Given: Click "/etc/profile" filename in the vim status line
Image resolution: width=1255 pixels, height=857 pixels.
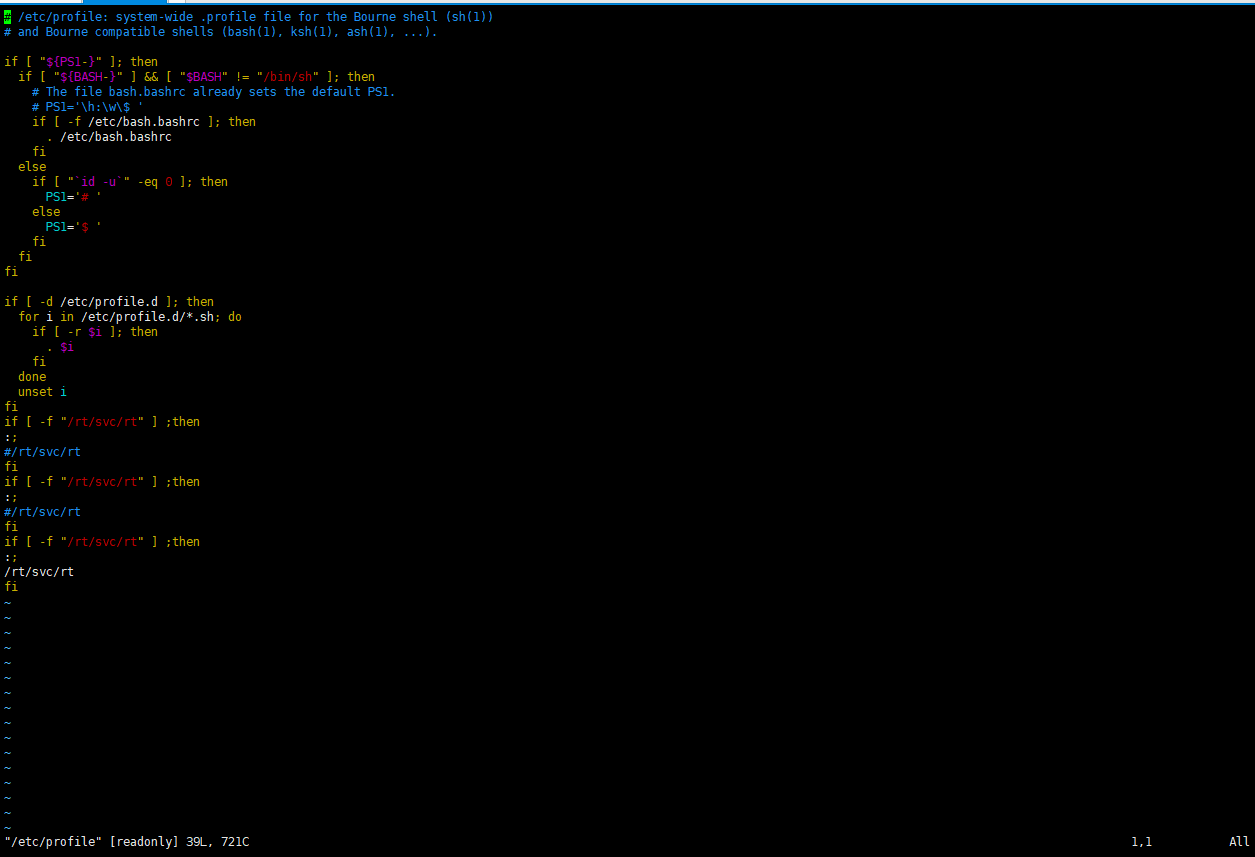Looking at the screenshot, I should [x=53, y=842].
